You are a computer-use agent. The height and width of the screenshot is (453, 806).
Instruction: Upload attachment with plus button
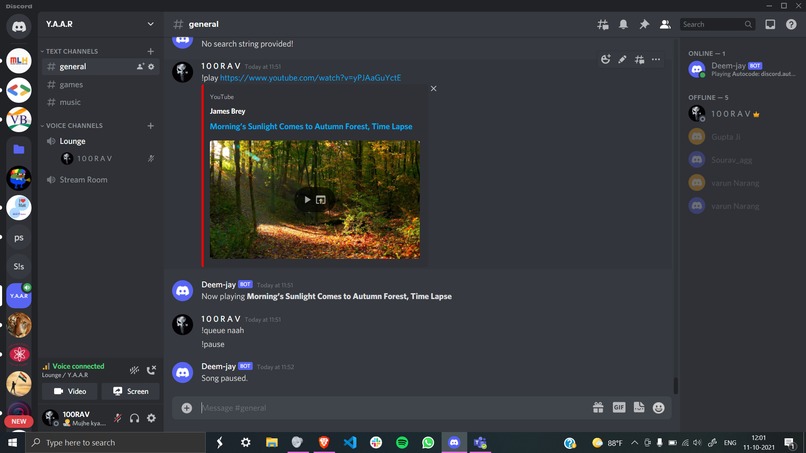[x=187, y=408]
